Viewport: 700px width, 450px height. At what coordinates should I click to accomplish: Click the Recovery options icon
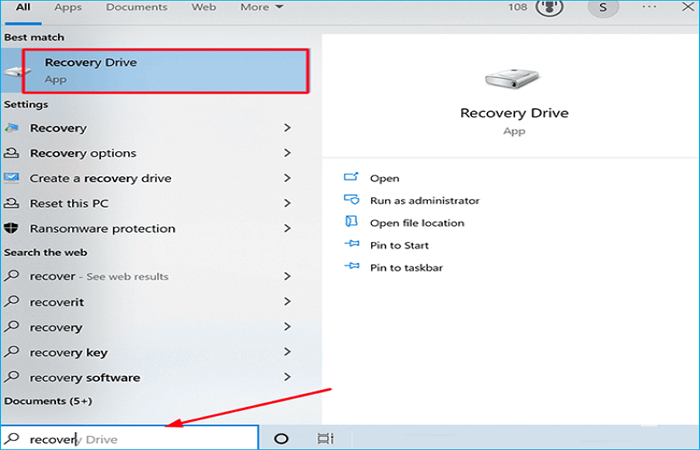coord(11,153)
